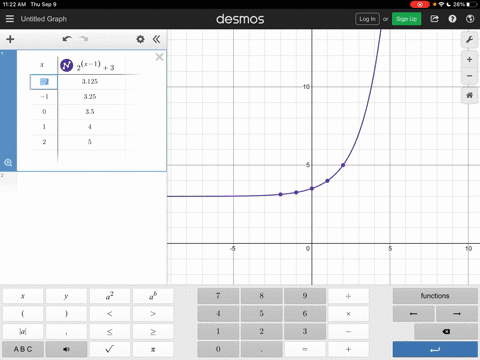Tap the x variable key
480x360 pixels.
click(x=23, y=296)
